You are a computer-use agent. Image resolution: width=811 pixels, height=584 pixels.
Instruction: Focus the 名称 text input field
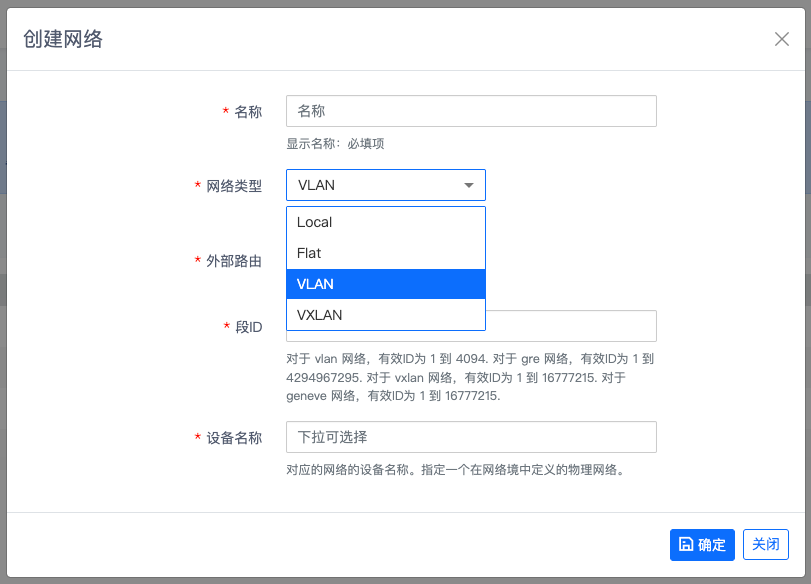coord(470,111)
